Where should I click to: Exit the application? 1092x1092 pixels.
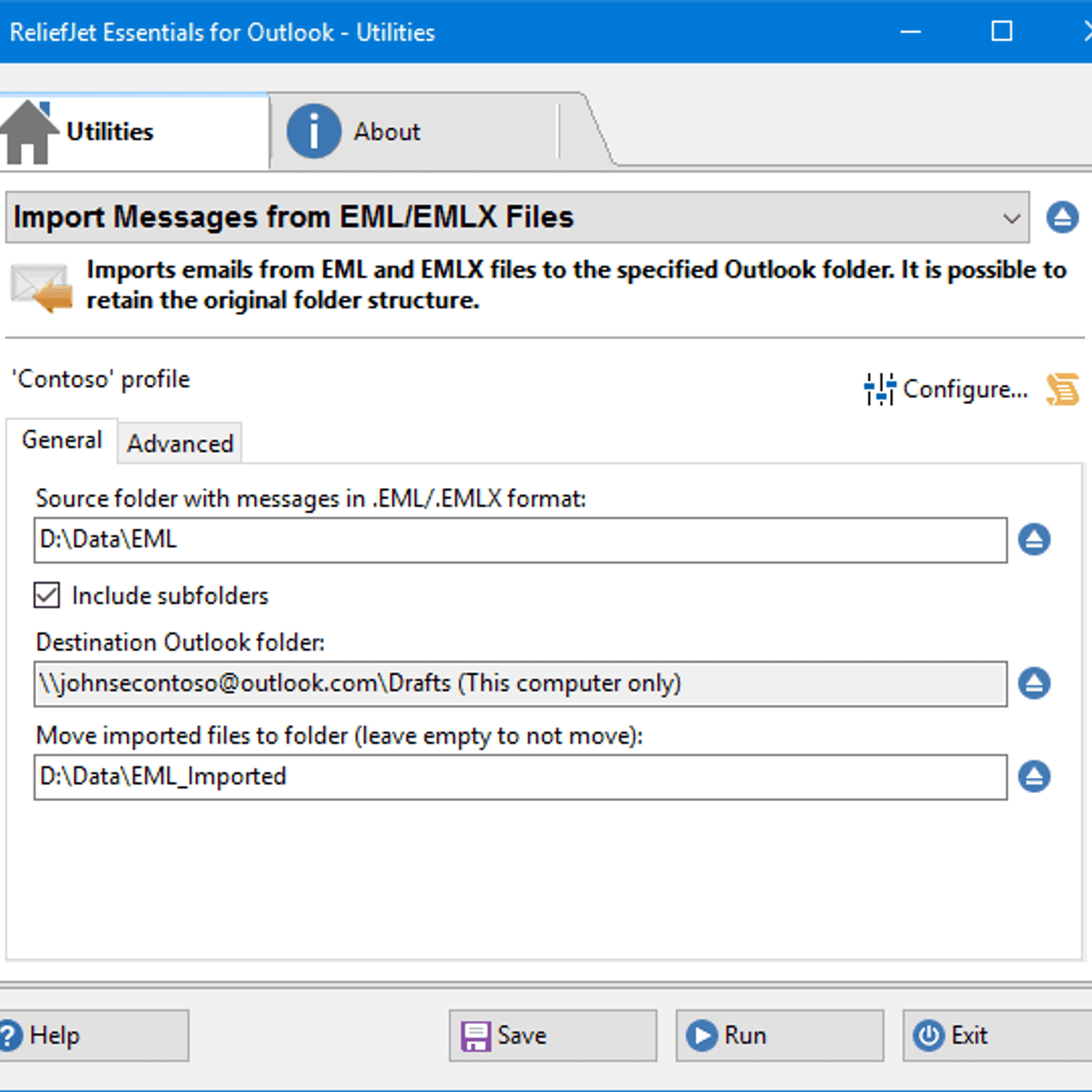click(997, 1035)
